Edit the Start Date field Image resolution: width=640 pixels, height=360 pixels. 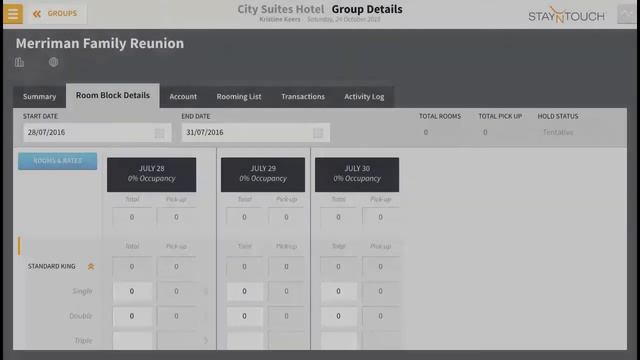point(97,133)
